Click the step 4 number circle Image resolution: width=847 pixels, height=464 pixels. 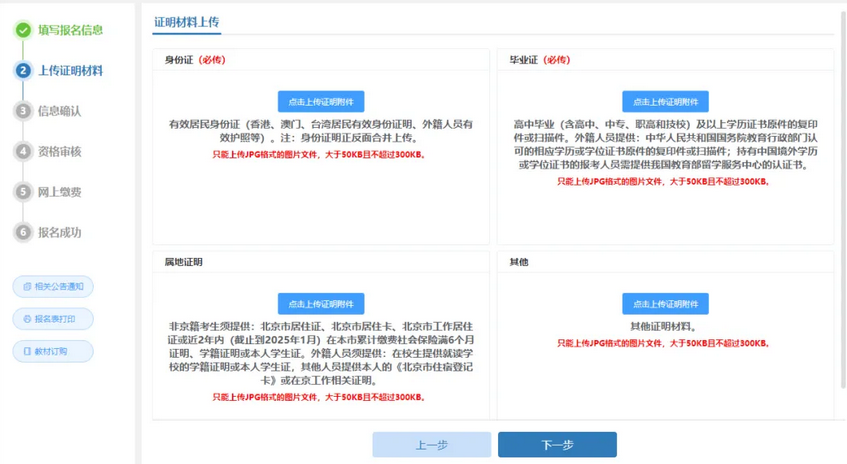(x=23, y=152)
